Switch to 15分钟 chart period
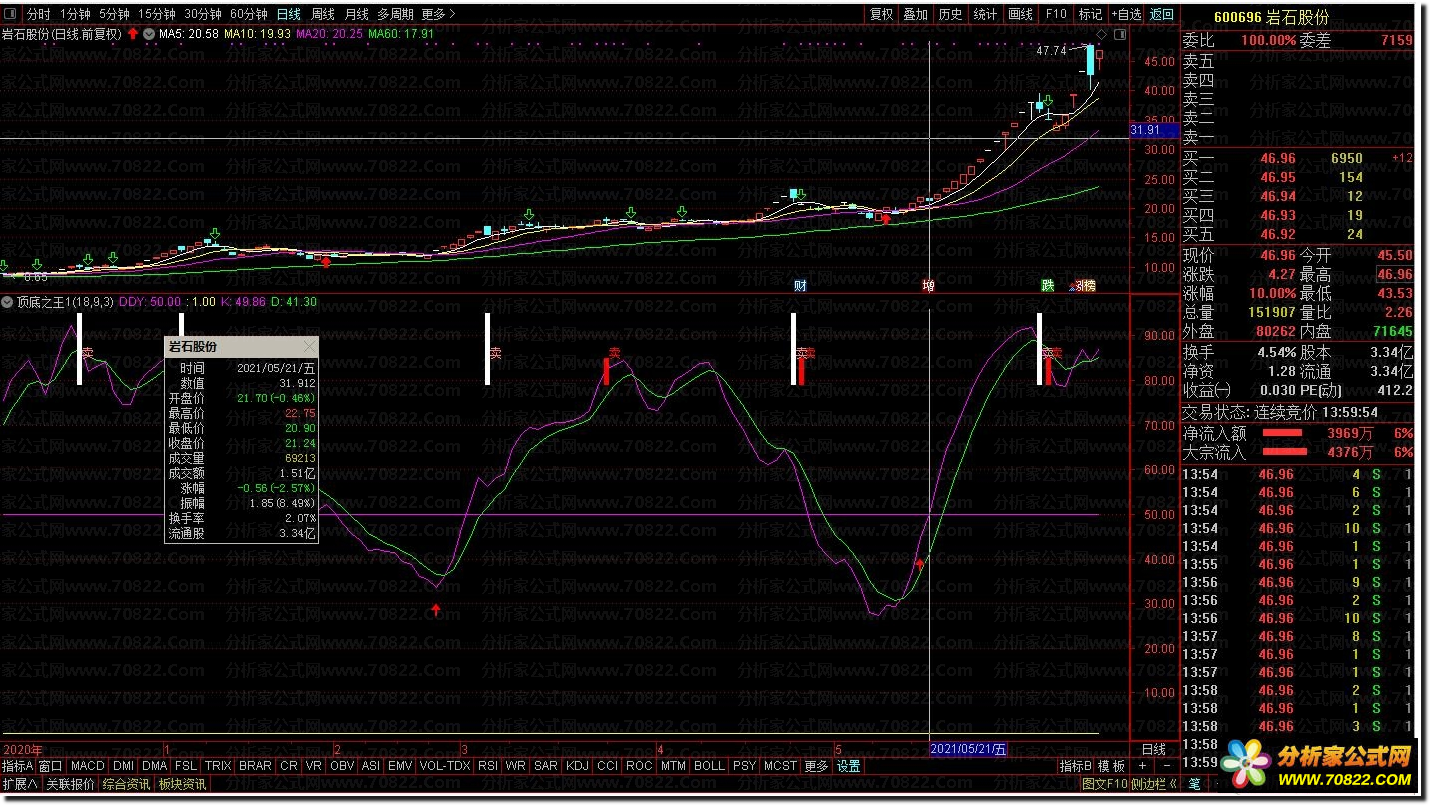Screen dimensions: 1431x805 [x=157, y=15]
